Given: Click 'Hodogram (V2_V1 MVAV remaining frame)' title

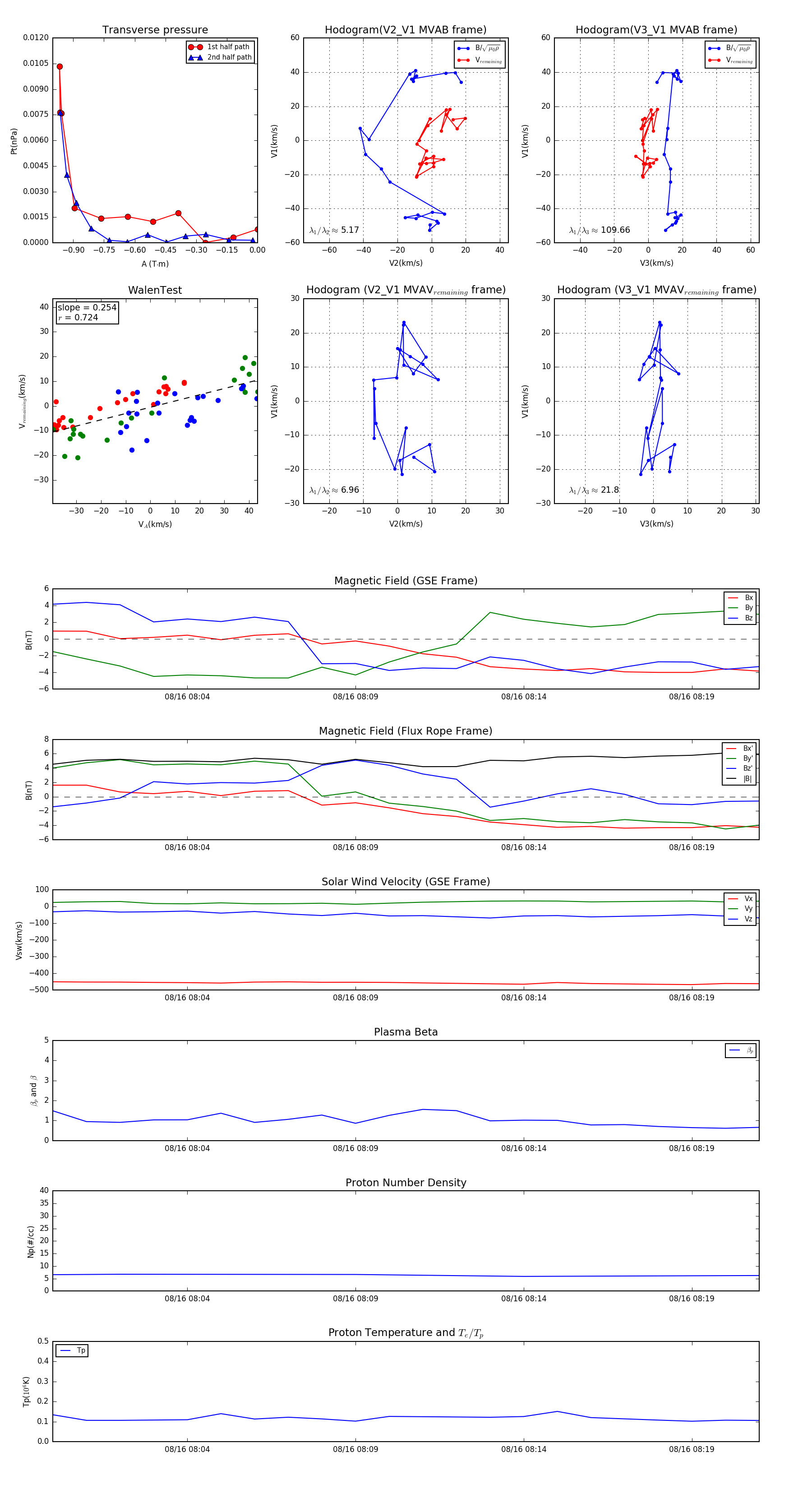Looking at the screenshot, I should pyautogui.click(x=406, y=290).
